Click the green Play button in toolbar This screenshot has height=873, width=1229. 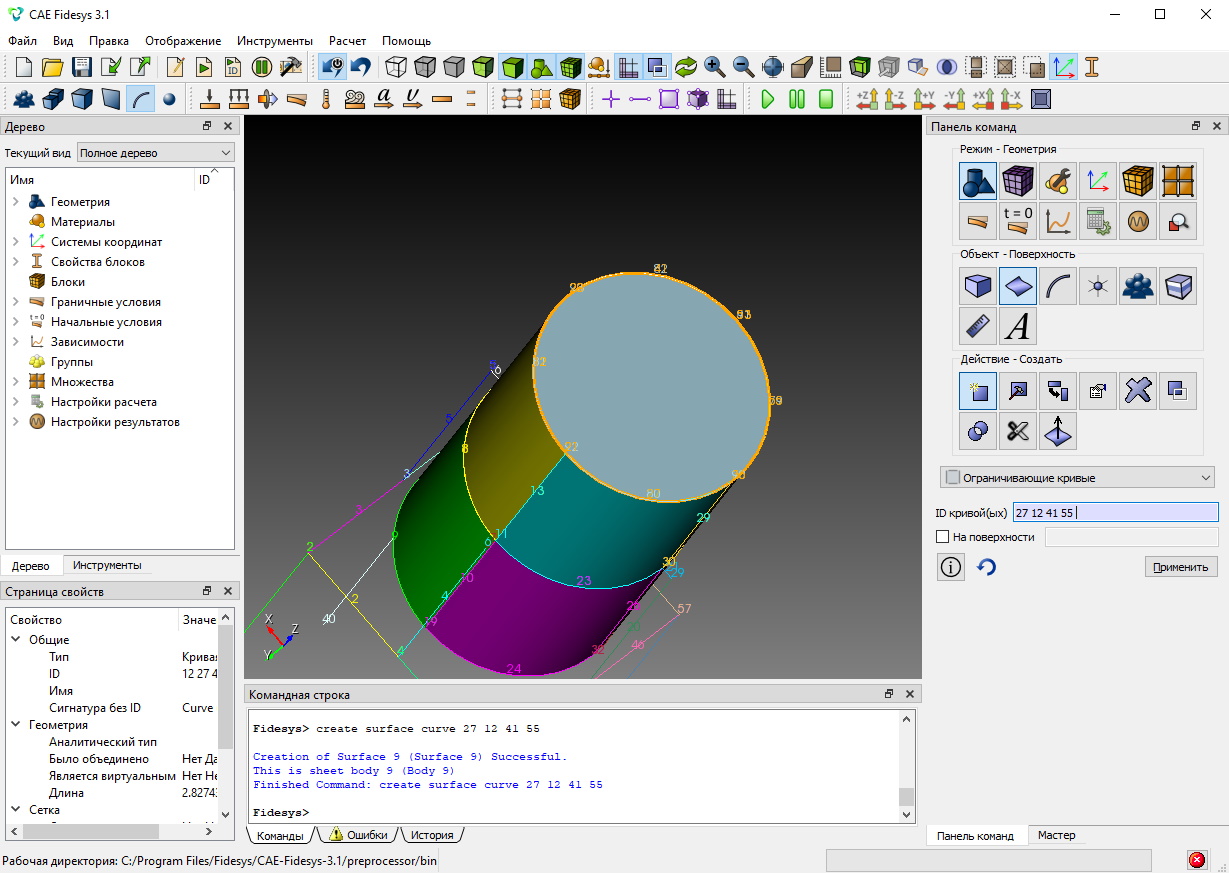click(x=768, y=99)
